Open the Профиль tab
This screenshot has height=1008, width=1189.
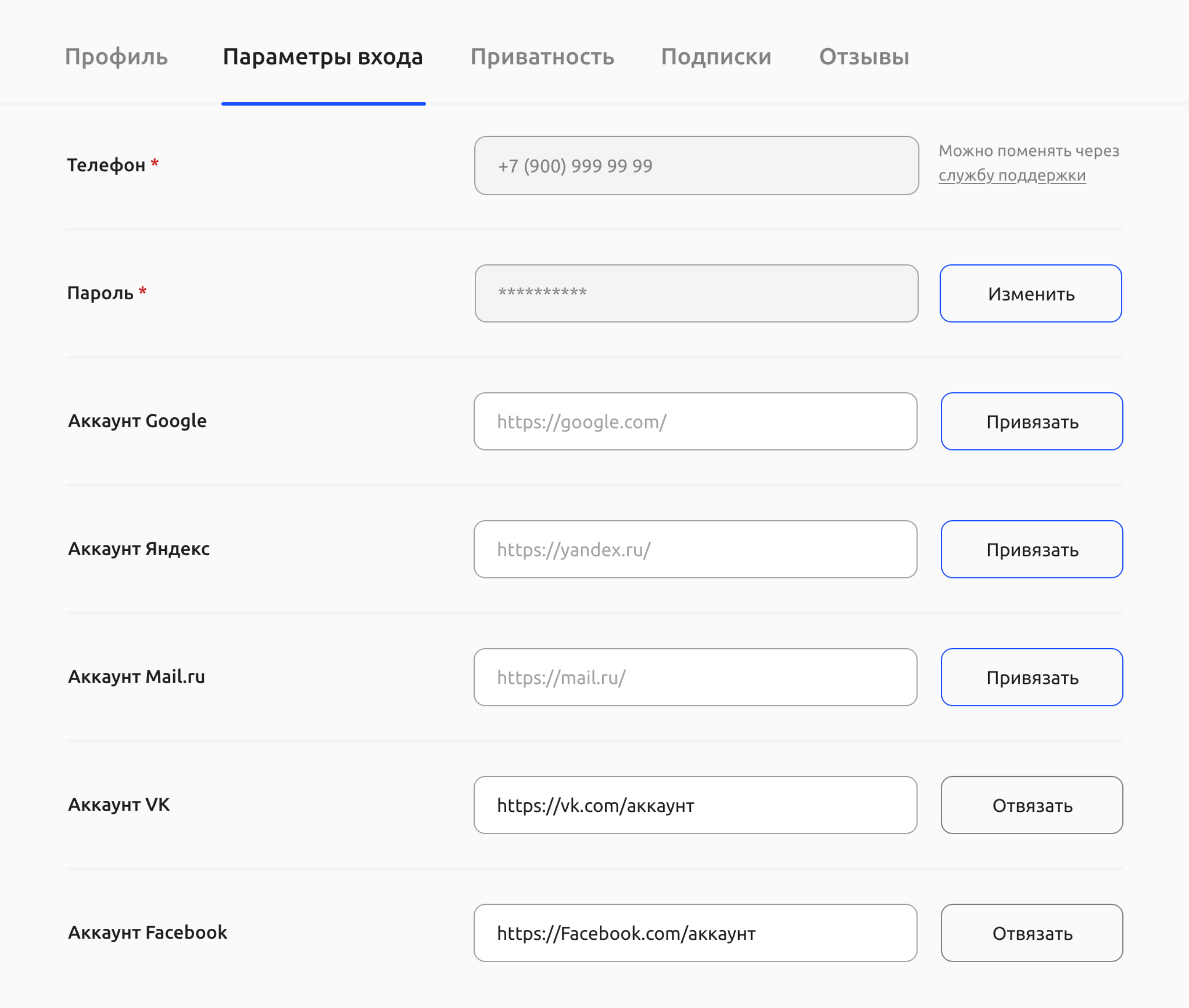point(116,57)
